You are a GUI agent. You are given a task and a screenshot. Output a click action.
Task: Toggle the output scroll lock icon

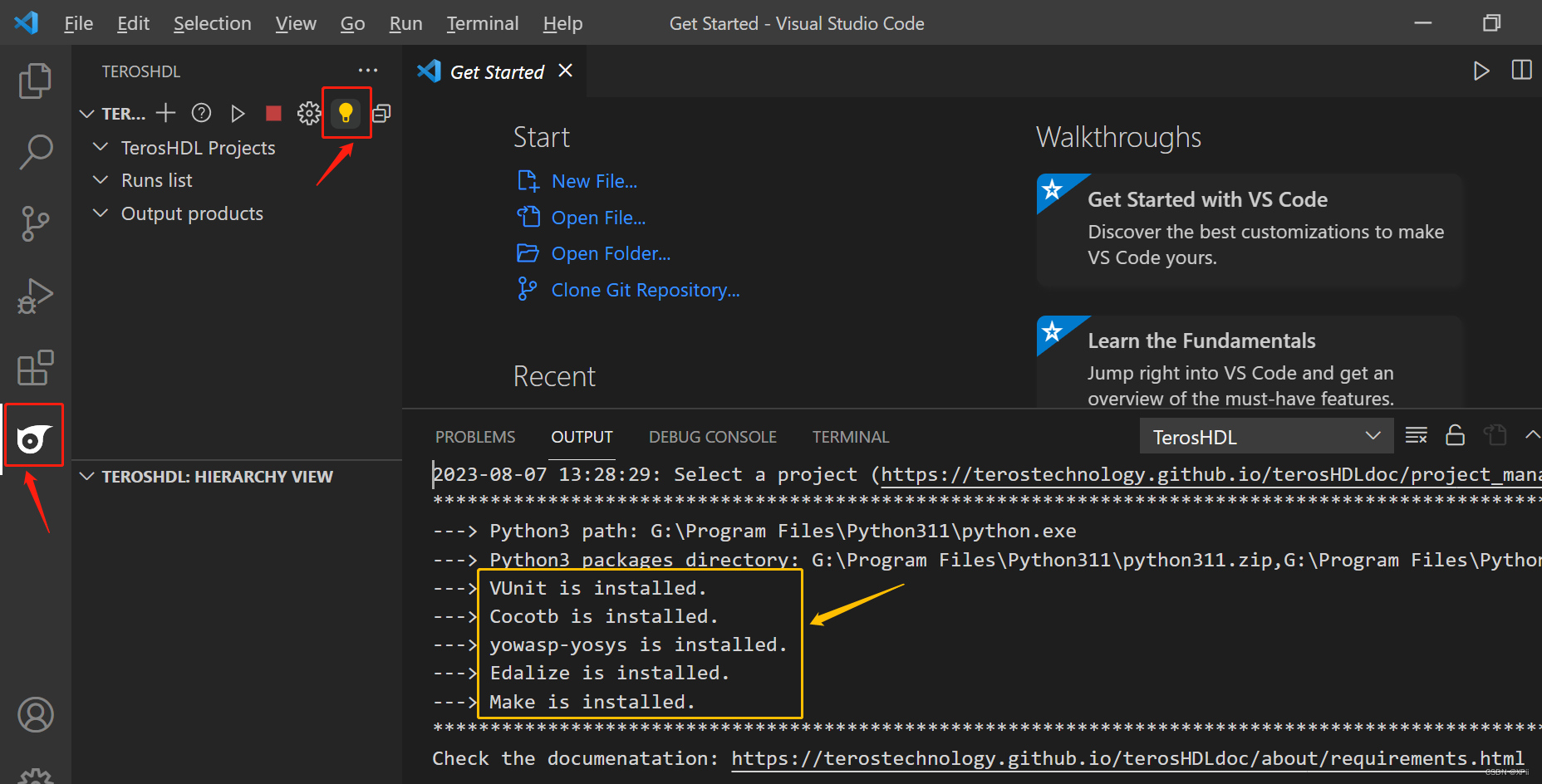click(x=1455, y=435)
